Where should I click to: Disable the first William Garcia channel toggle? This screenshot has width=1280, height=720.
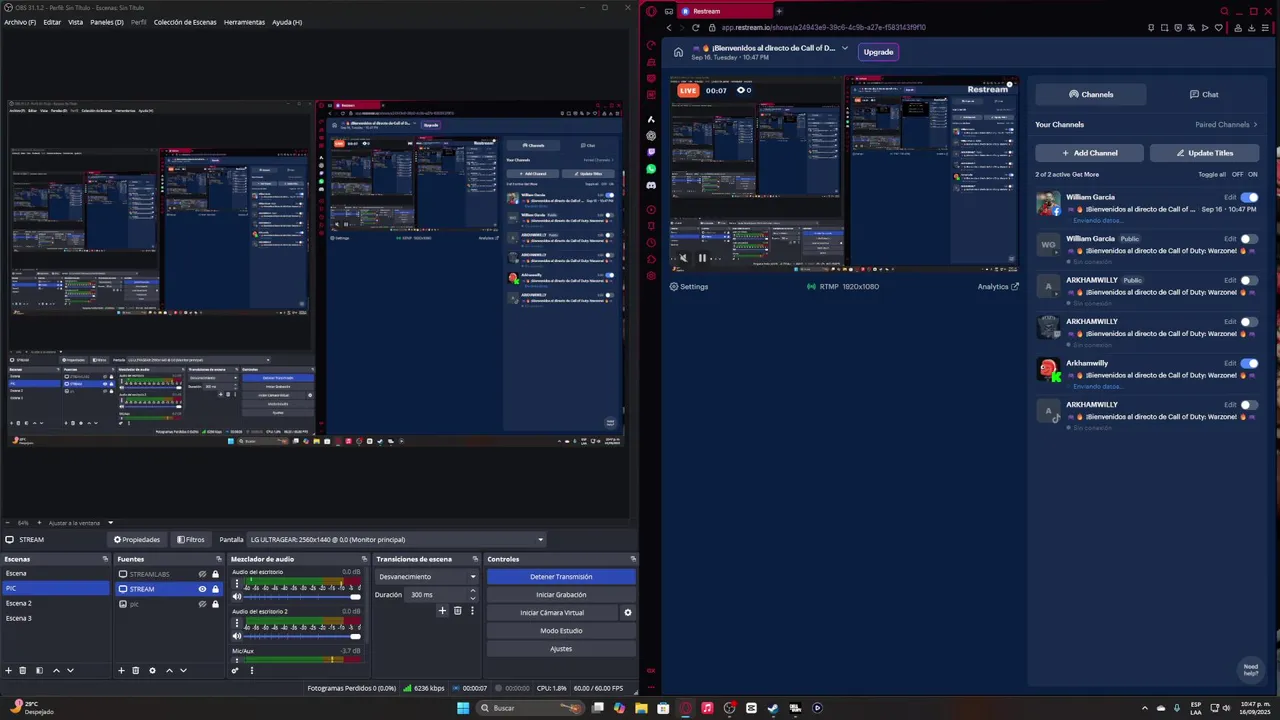(x=1249, y=197)
